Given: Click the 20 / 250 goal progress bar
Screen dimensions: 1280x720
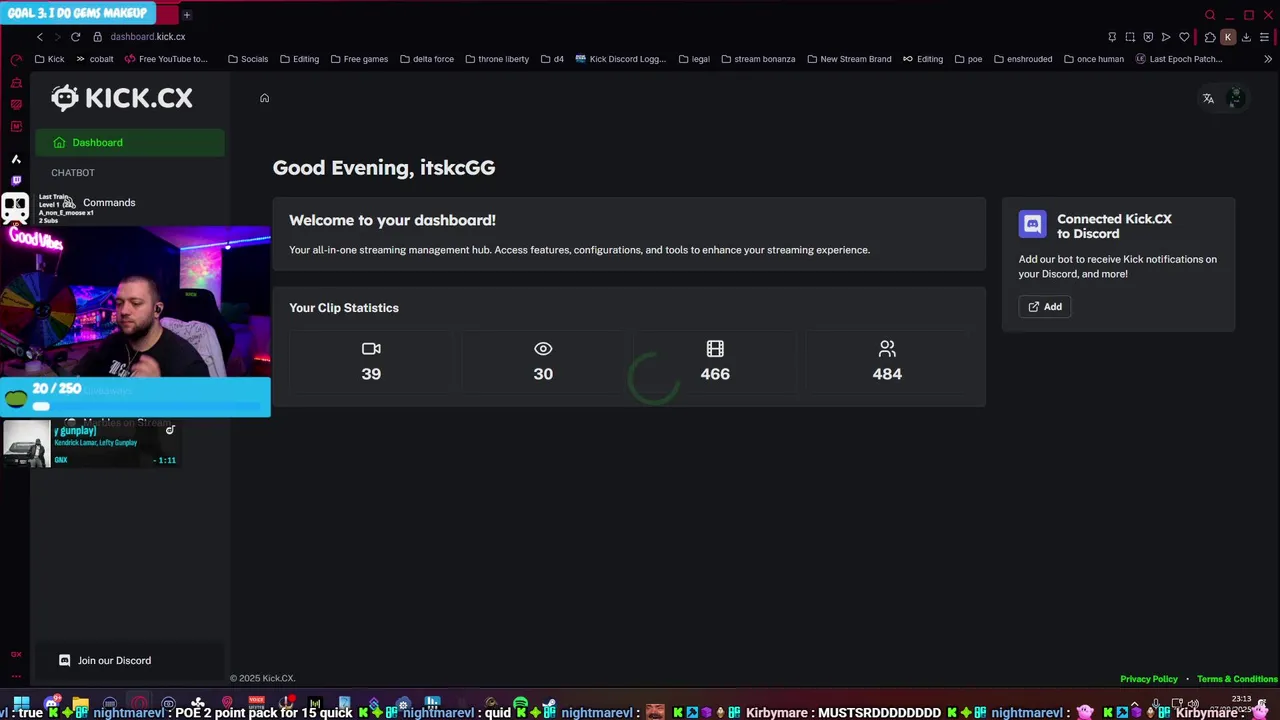Looking at the screenshot, I should [135, 397].
